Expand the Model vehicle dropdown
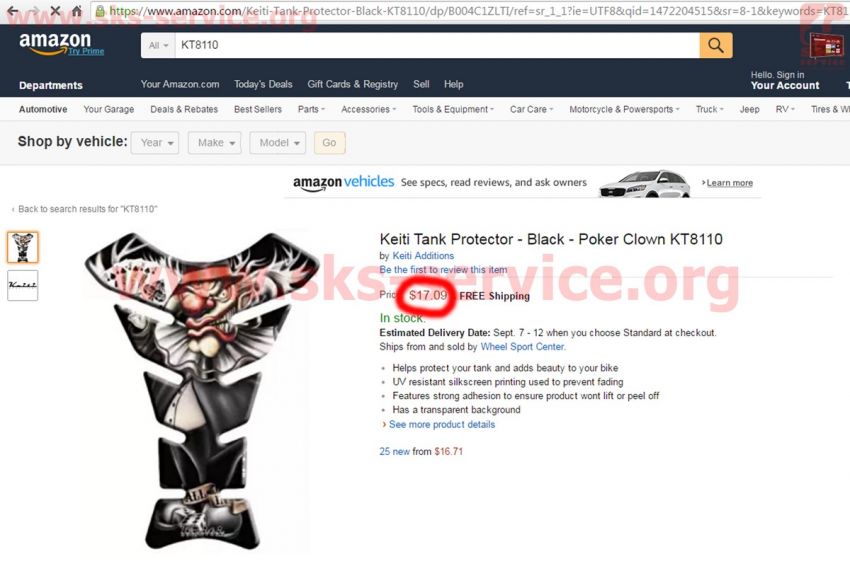The width and height of the screenshot is (850, 566). point(278,143)
